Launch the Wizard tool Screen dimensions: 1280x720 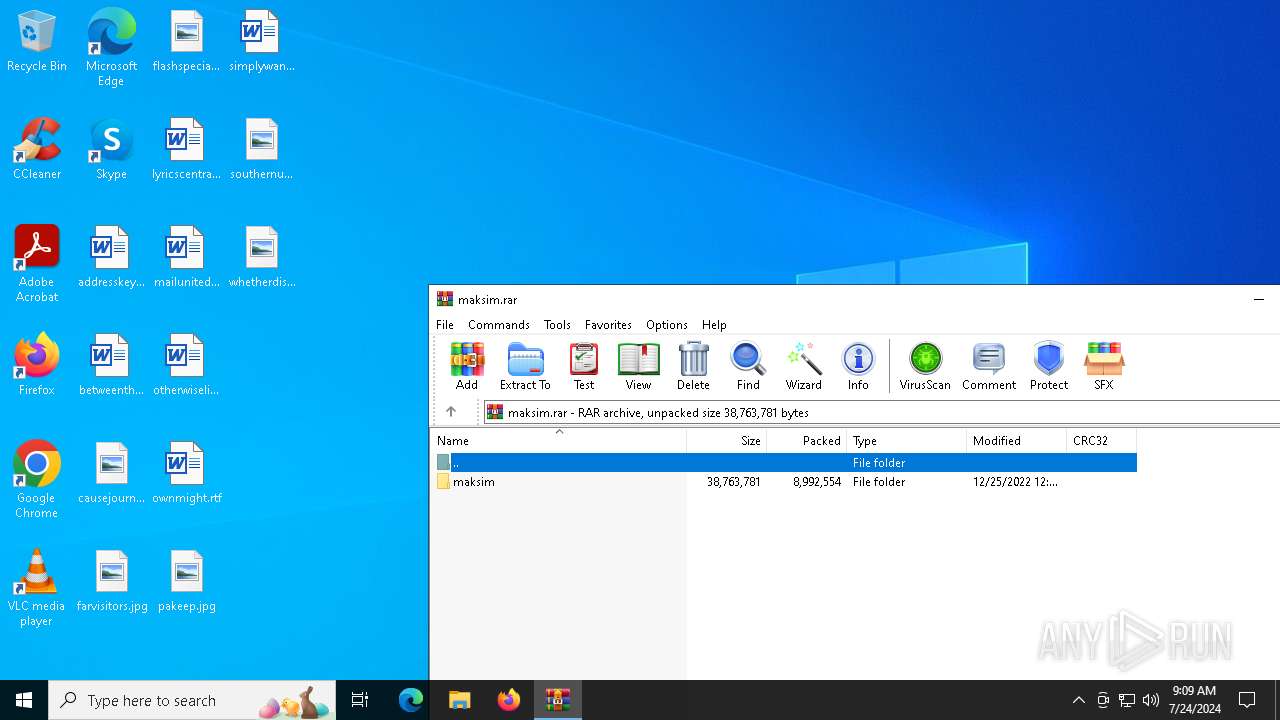pos(803,366)
